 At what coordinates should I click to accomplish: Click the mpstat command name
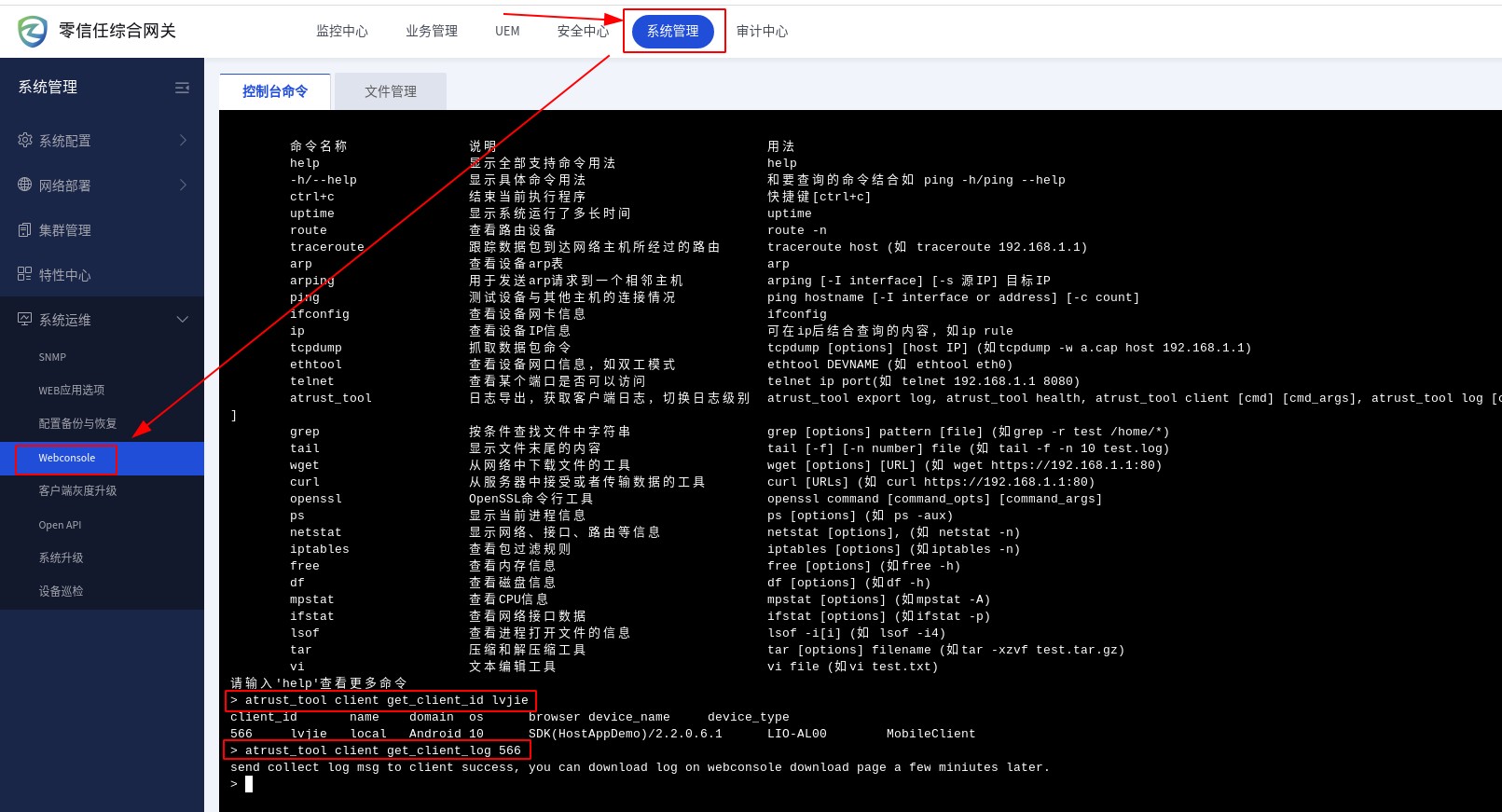point(312,599)
